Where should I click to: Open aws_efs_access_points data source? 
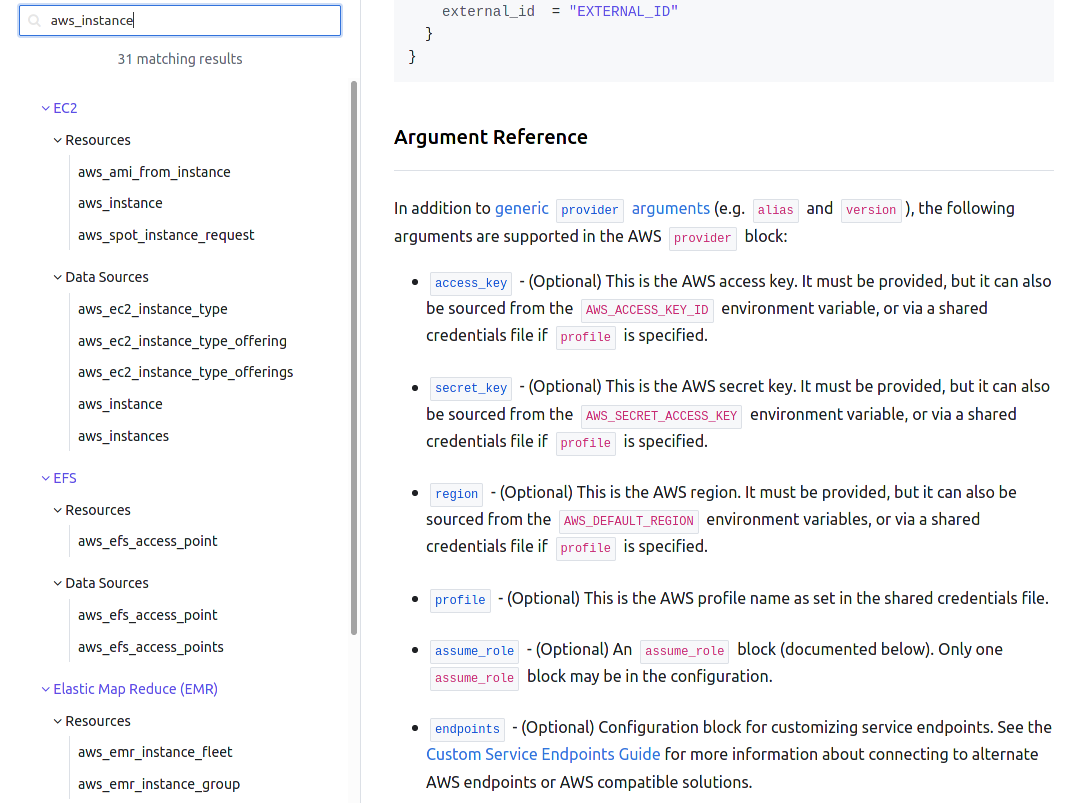(151, 647)
